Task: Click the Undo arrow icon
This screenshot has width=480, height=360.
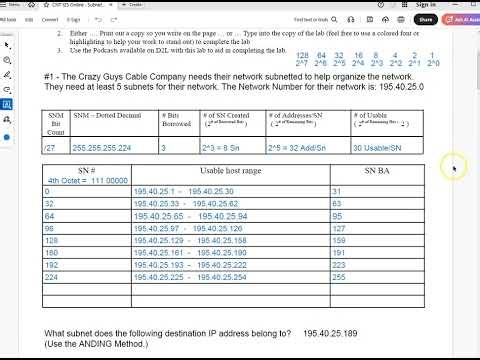Action: click(x=98, y=20)
